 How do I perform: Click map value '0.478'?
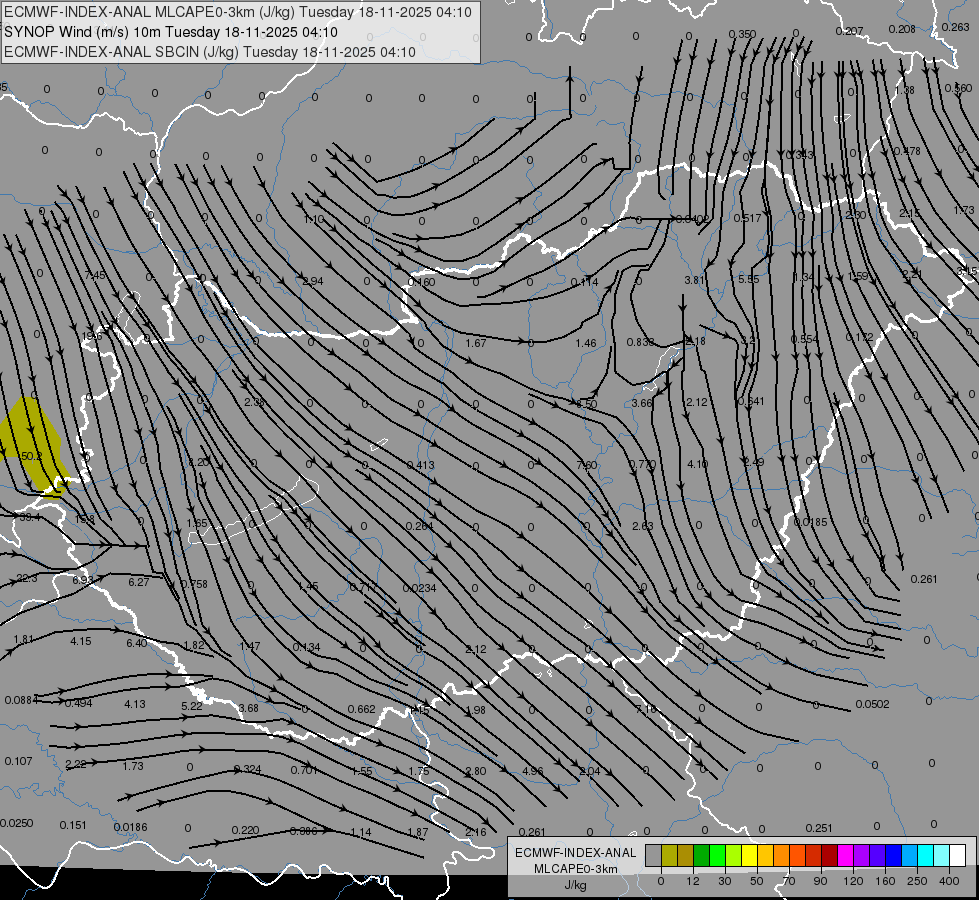[x=907, y=151]
